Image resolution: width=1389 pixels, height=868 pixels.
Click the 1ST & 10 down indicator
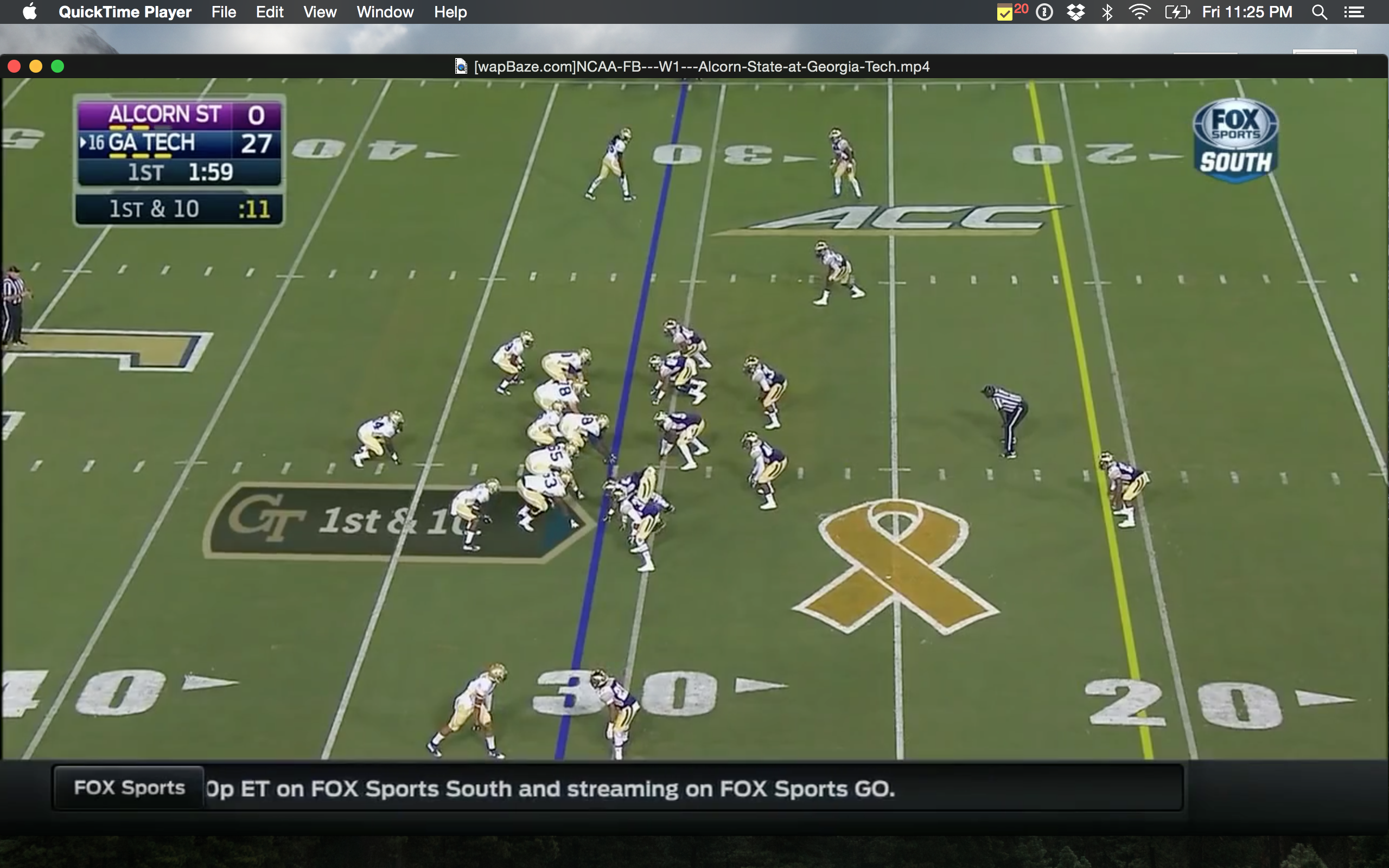179,209
